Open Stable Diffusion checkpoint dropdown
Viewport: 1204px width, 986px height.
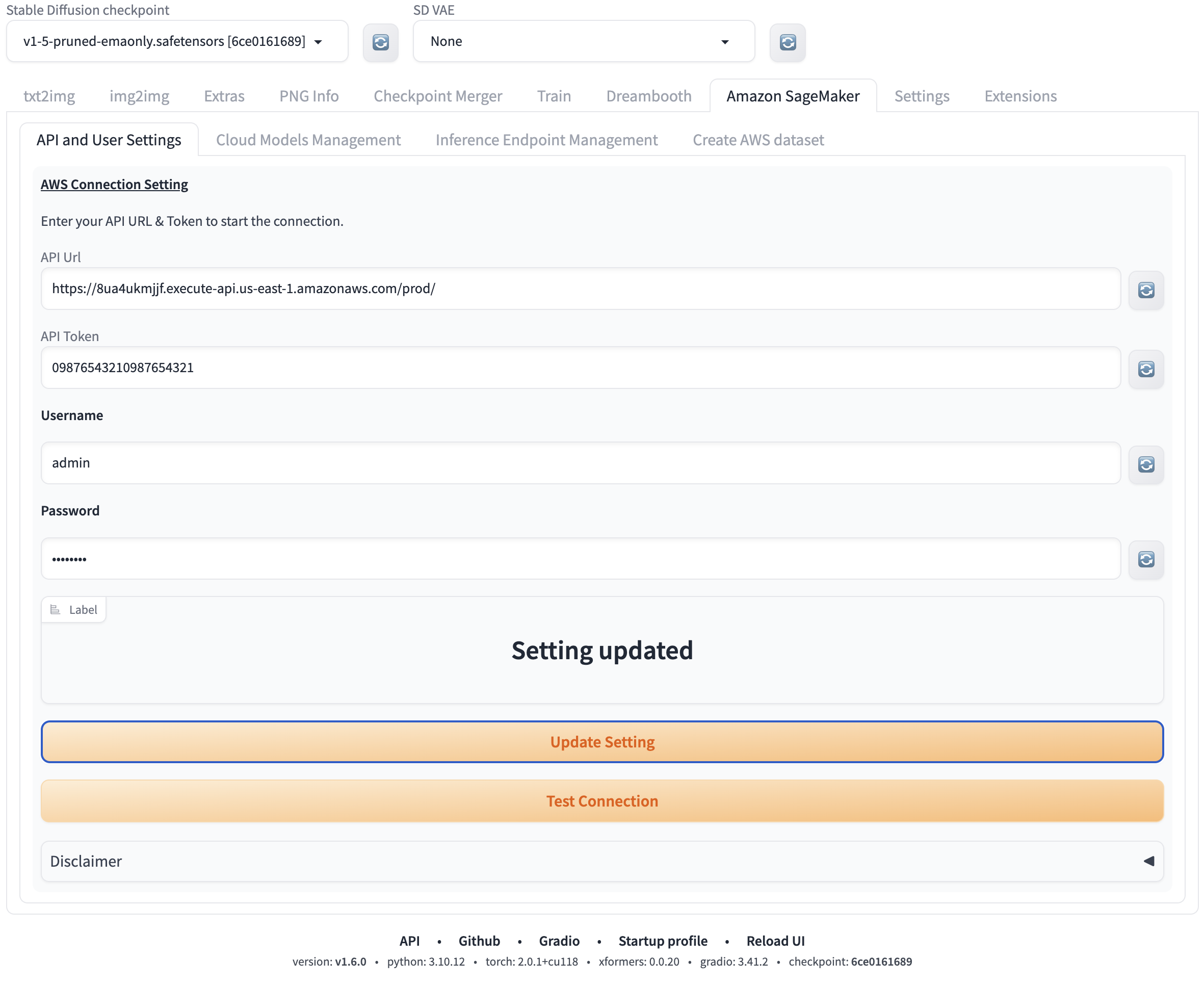pyautogui.click(x=177, y=41)
